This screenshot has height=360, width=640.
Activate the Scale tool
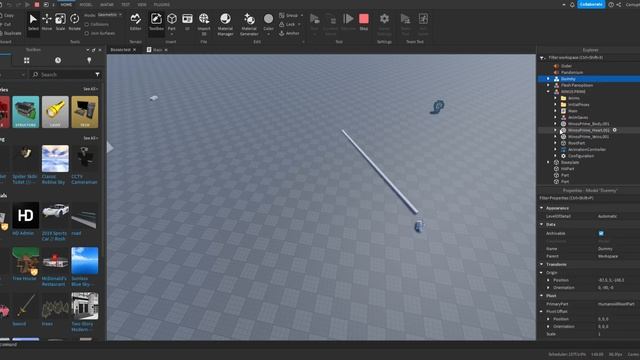pos(60,22)
